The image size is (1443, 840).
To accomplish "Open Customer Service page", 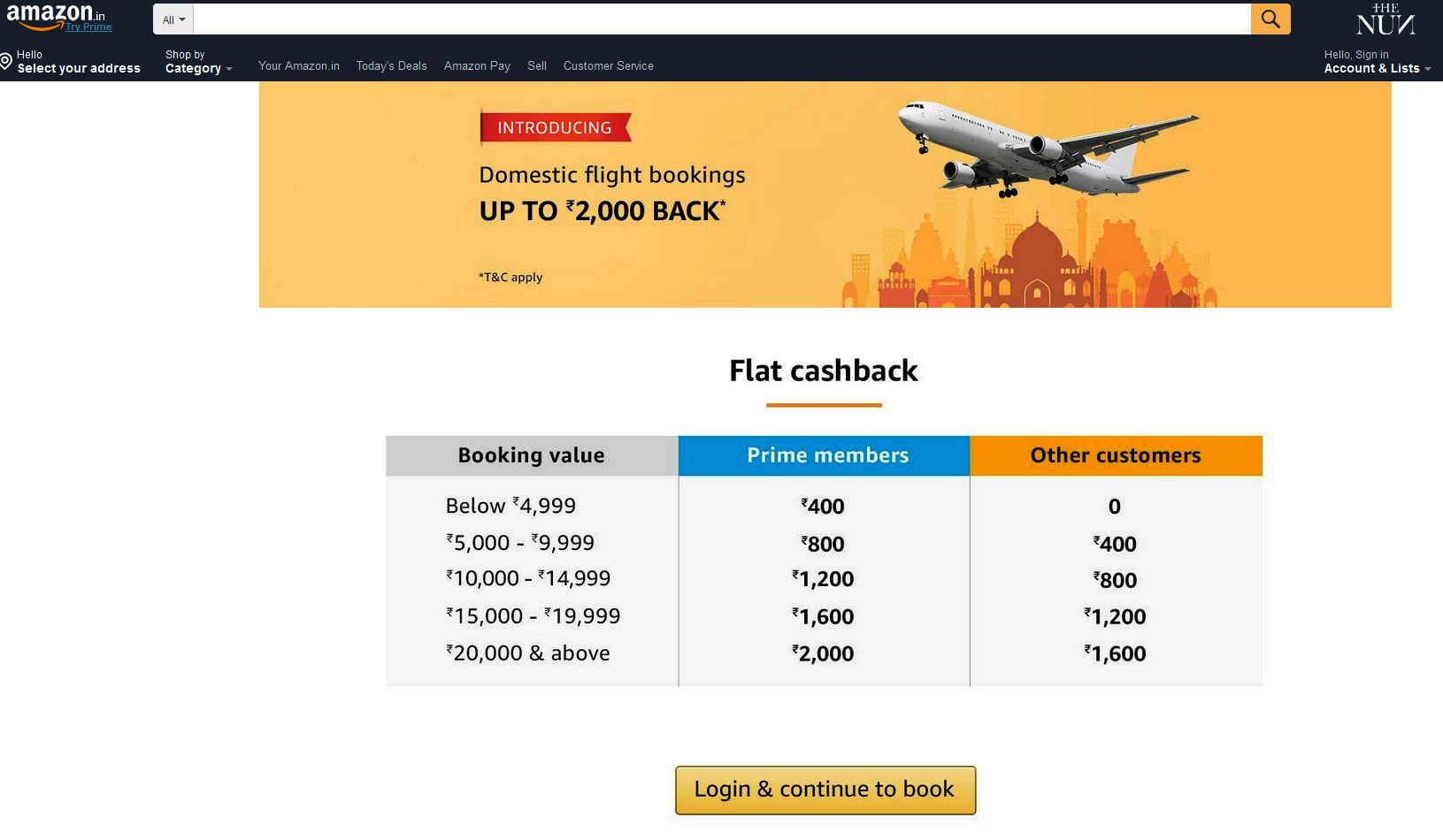I will coord(609,66).
